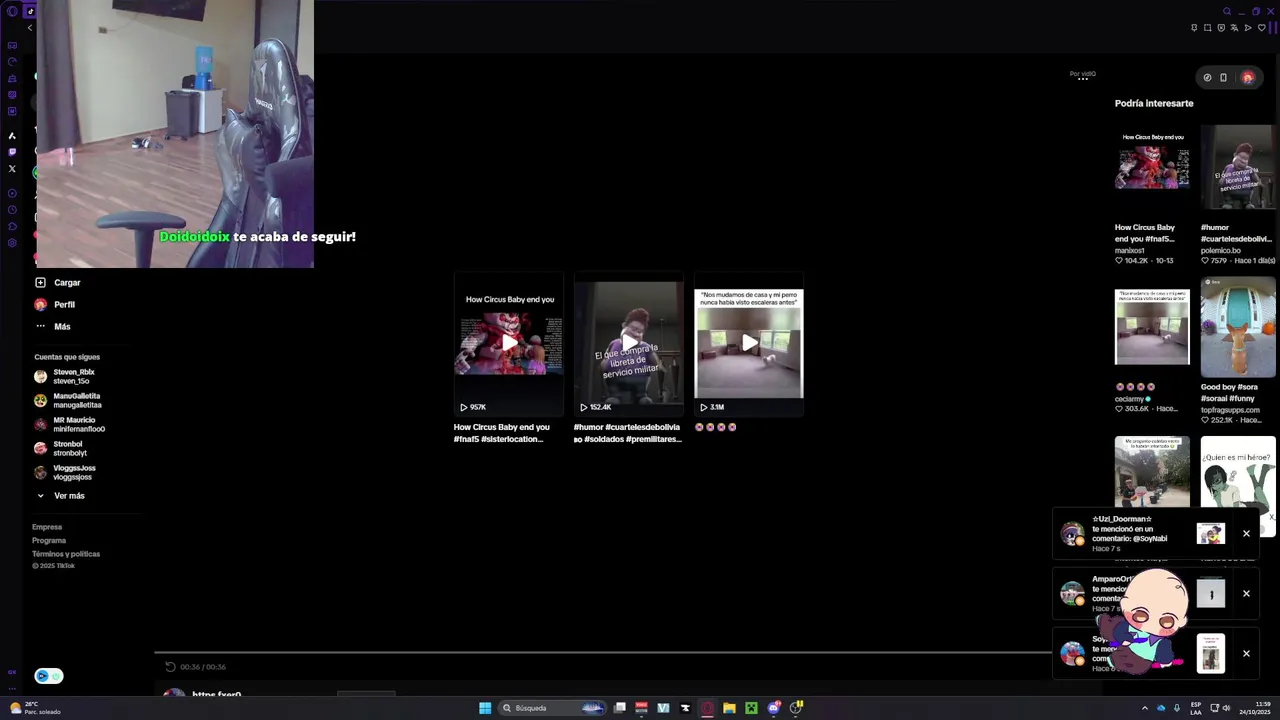Image resolution: width=1280 pixels, height=720 pixels.
Task: Open followed account Steven_Rblx
Action: 66,376
